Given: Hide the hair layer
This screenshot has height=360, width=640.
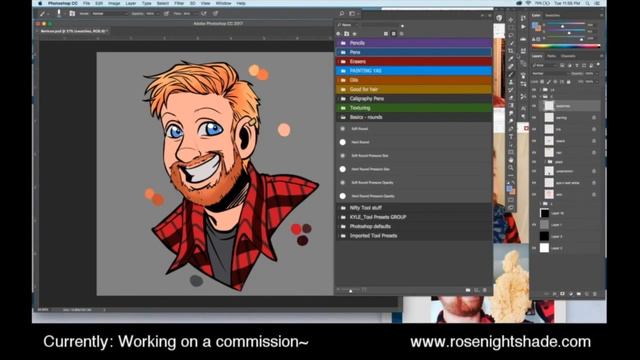Looking at the screenshot, I should pyautogui.click(x=534, y=152).
